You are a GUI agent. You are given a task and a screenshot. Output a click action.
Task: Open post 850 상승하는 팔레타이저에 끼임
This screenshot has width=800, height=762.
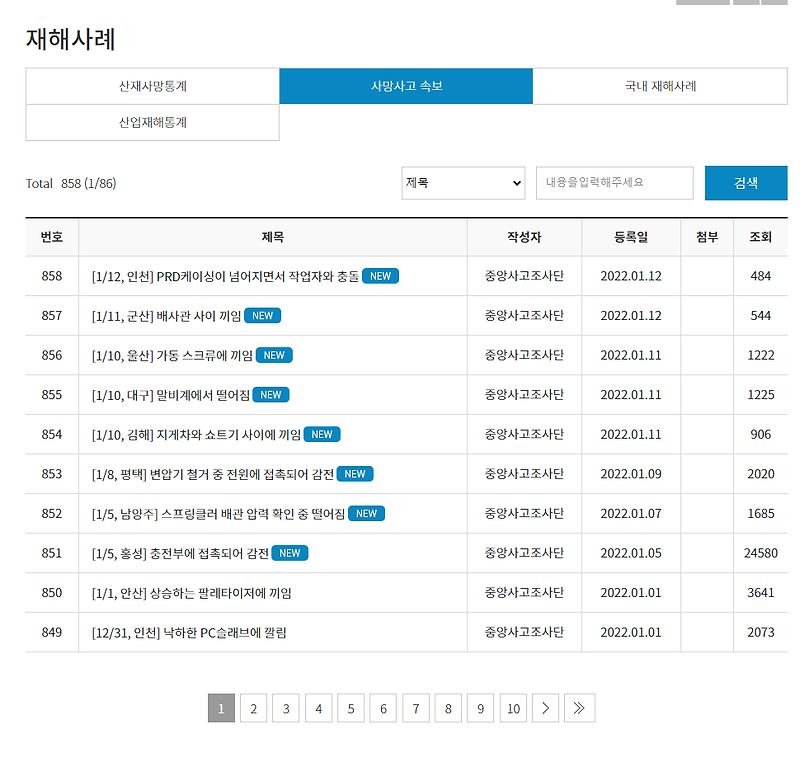pyautogui.click(x=191, y=593)
